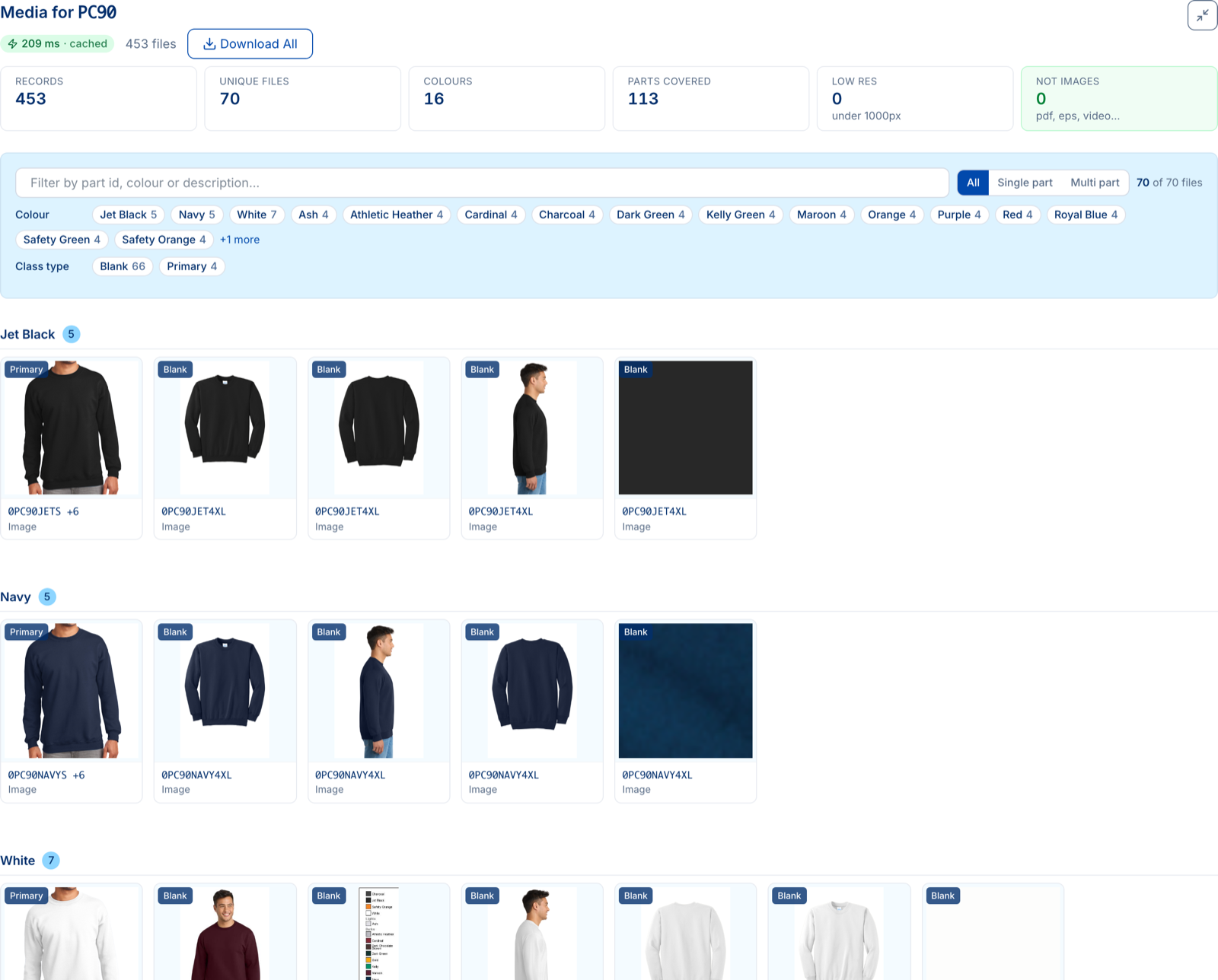Click the Low Res stat card
1218x980 pixels.
pyautogui.click(x=915, y=99)
